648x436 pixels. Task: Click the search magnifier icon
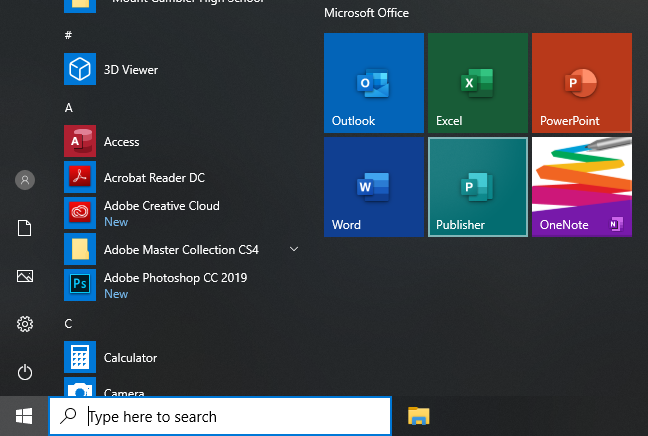pyautogui.click(x=68, y=416)
